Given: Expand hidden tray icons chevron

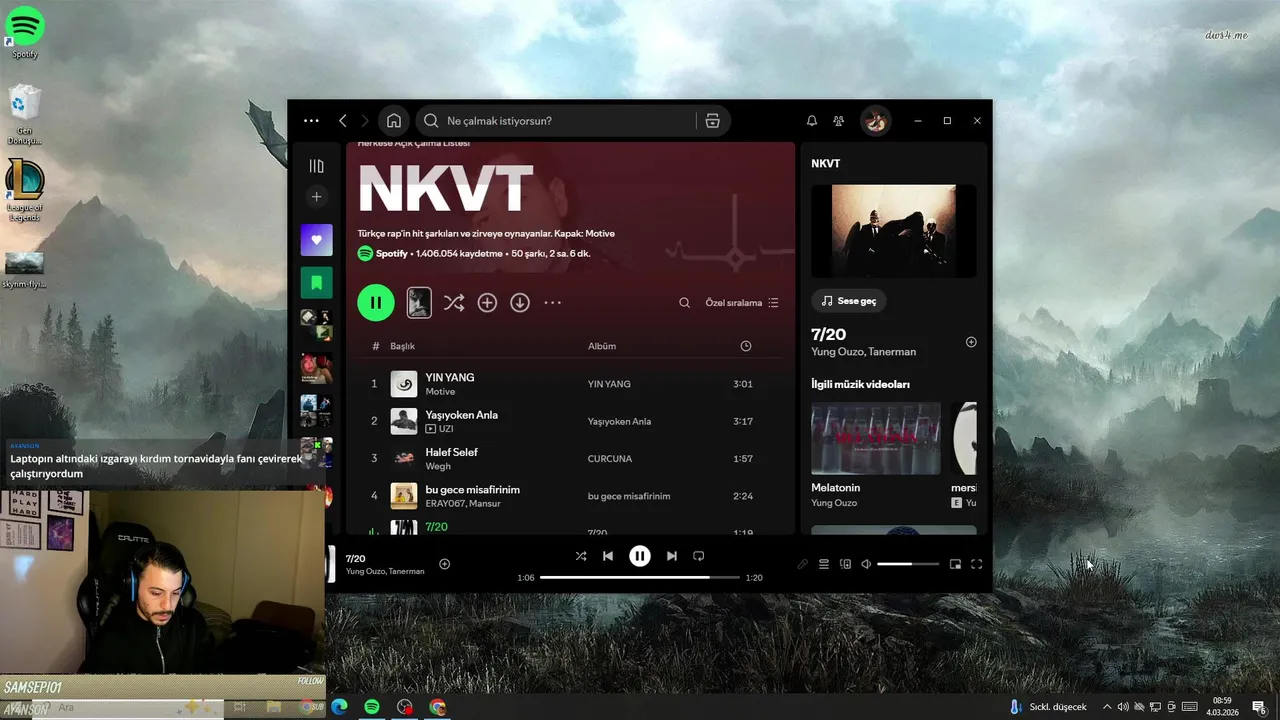Looking at the screenshot, I should tap(1107, 707).
